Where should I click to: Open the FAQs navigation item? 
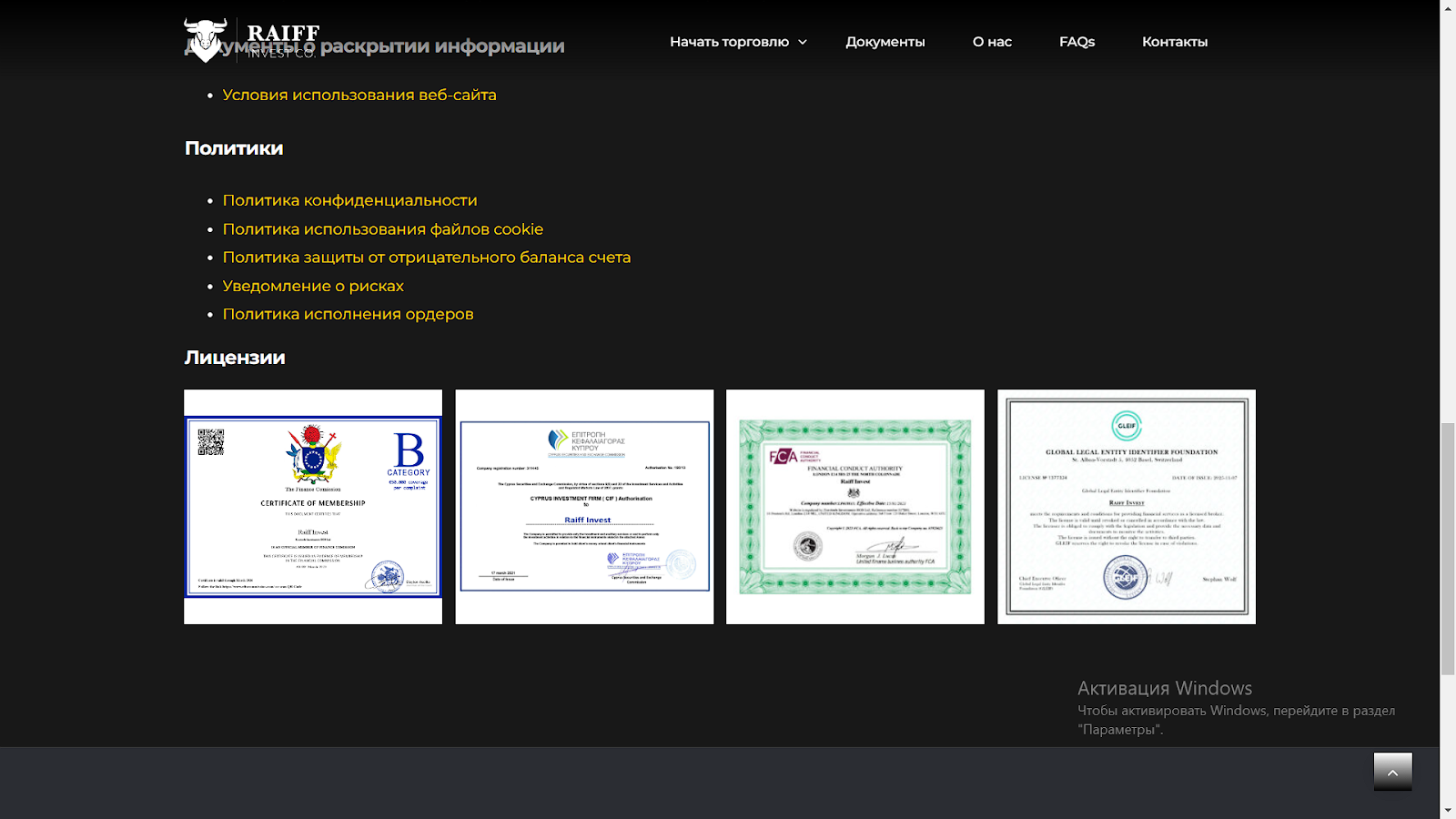[1077, 42]
